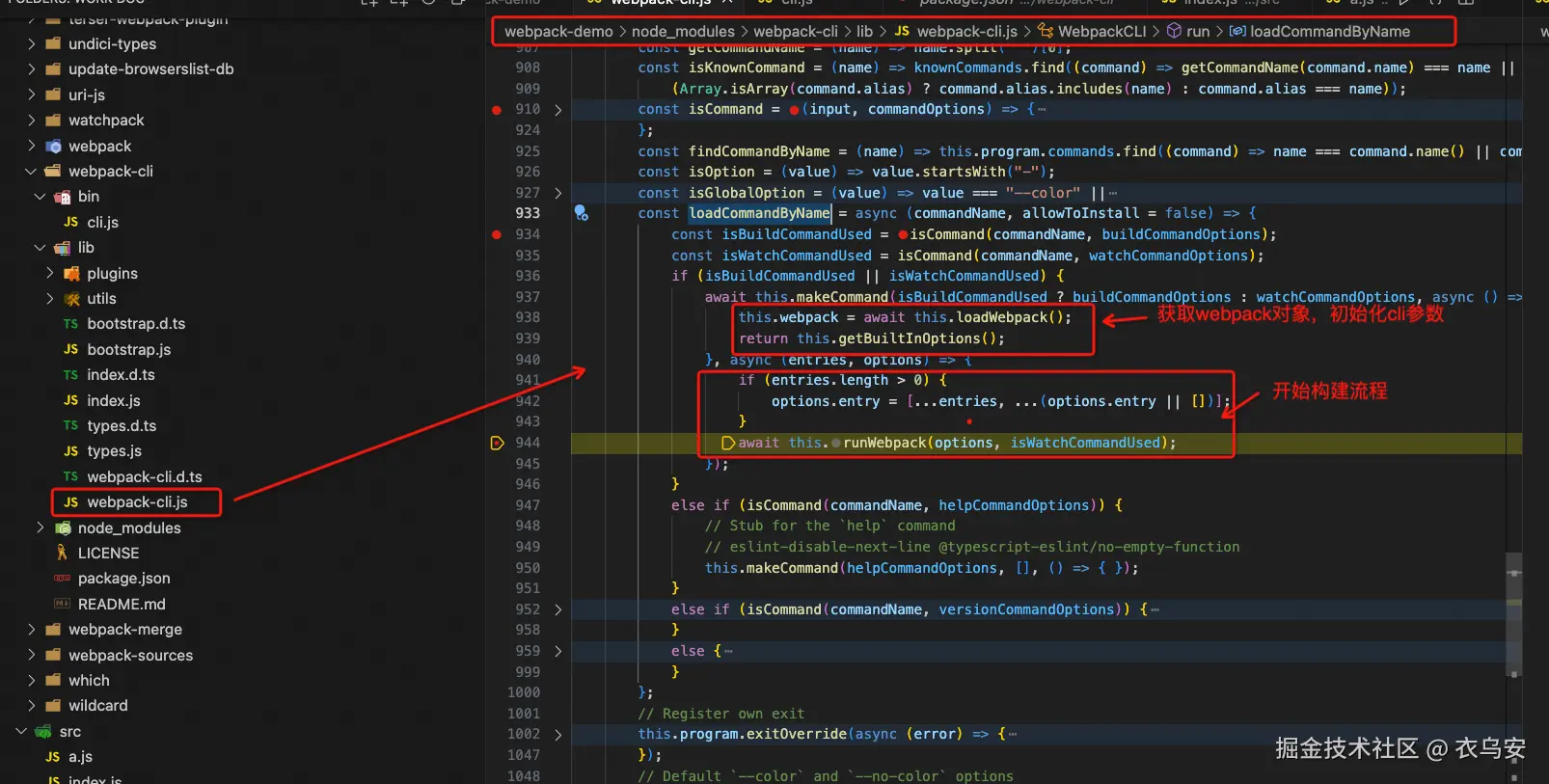Screen dimensions: 1549x784
Task: Expand the webpack-merge folder
Action: point(31,630)
